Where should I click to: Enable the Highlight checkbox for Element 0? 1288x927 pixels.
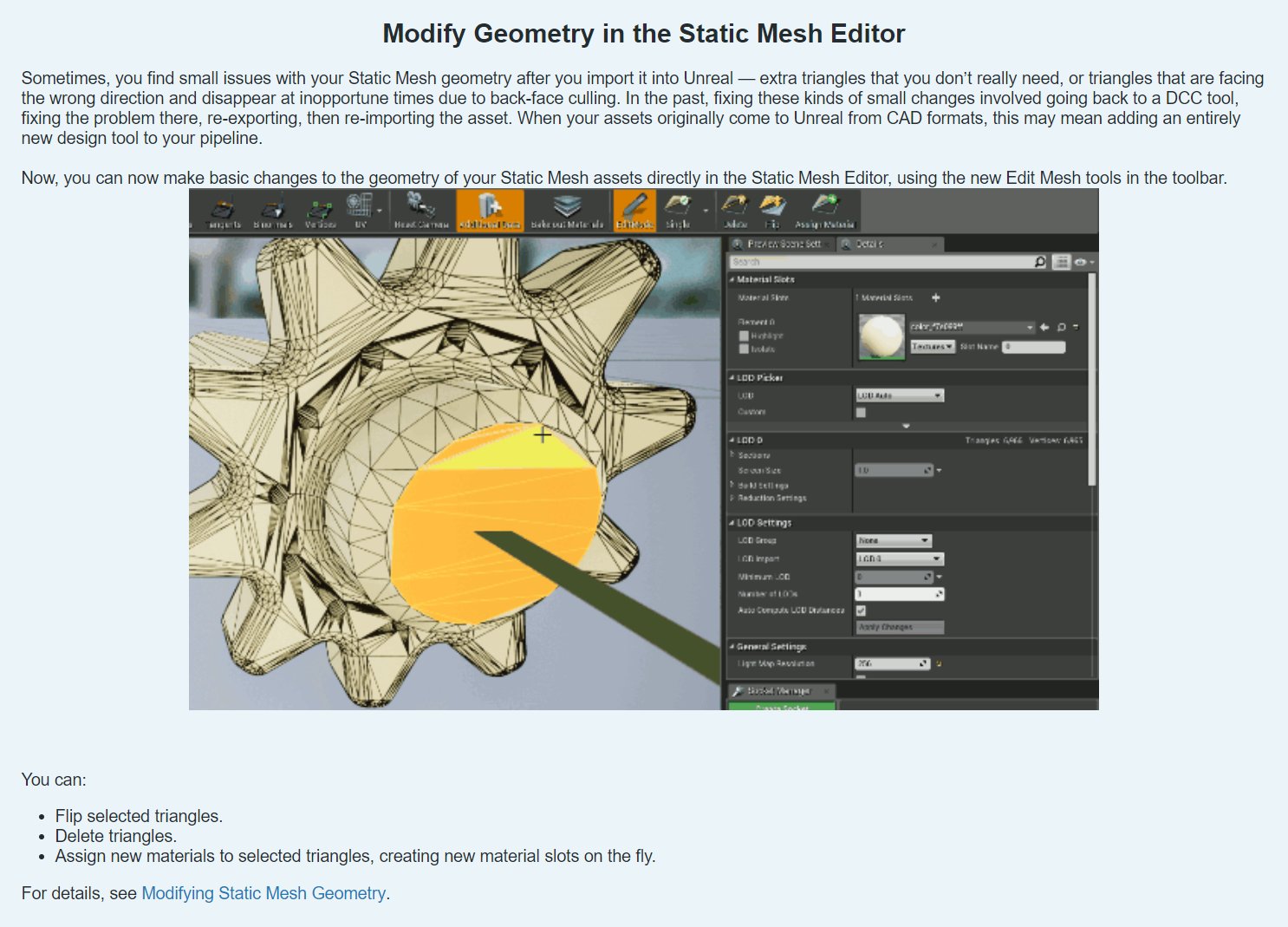click(x=744, y=336)
